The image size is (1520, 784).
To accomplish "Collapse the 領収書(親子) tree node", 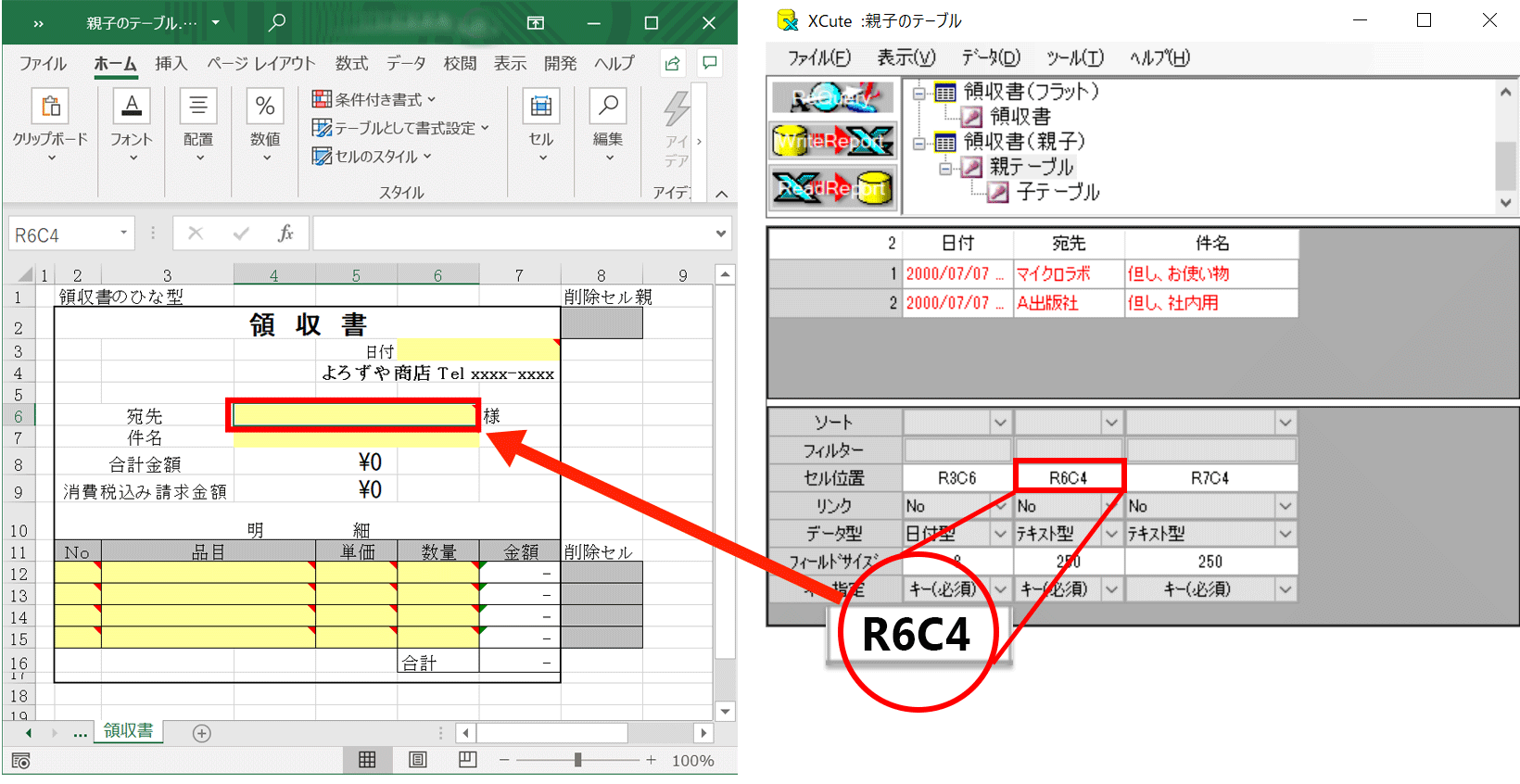I will tap(919, 143).
